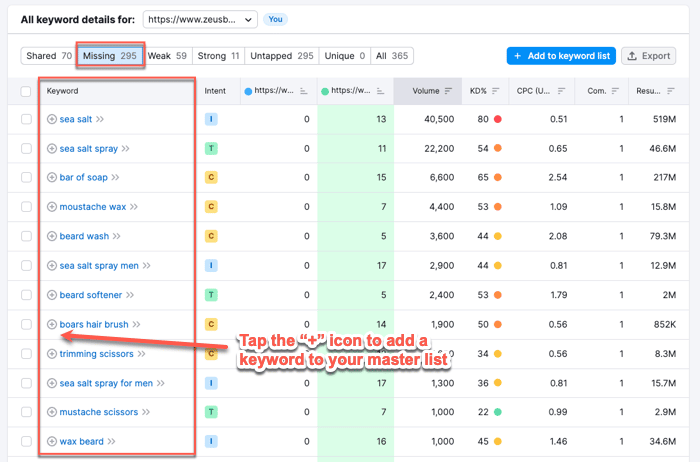Click the 'Add to keyword list' button
700x462 pixels.
tap(560, 56)
